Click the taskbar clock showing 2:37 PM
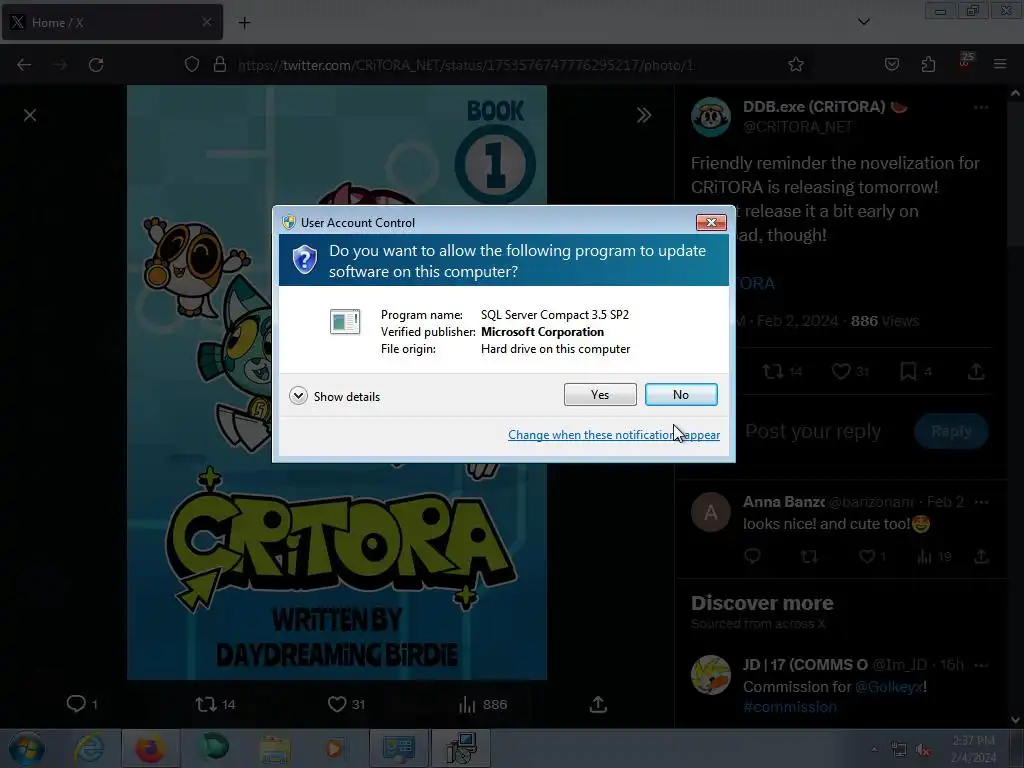1024x768 pixels. point(973,749)
